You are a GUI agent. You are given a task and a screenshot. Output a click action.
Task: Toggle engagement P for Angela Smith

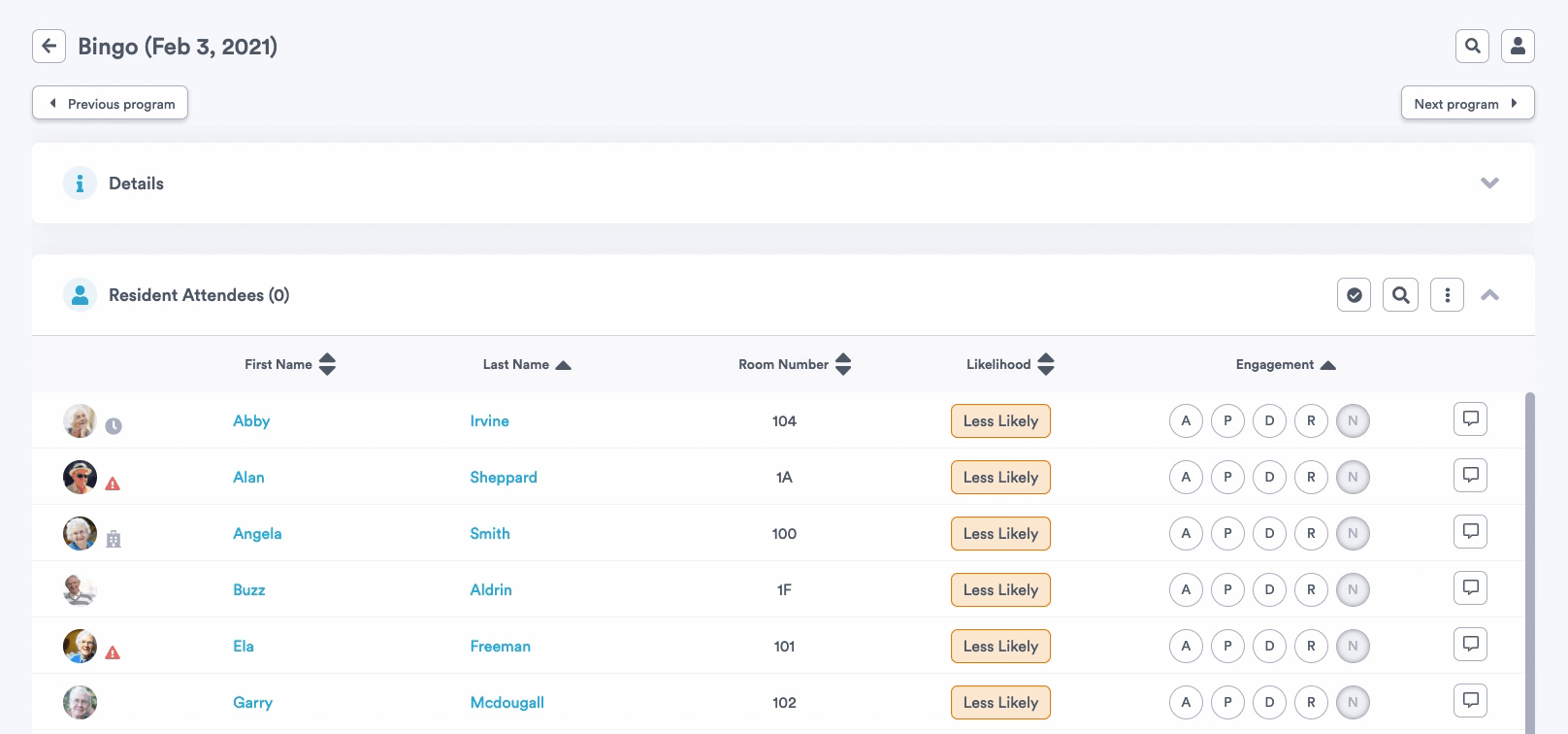[1227, 534]
